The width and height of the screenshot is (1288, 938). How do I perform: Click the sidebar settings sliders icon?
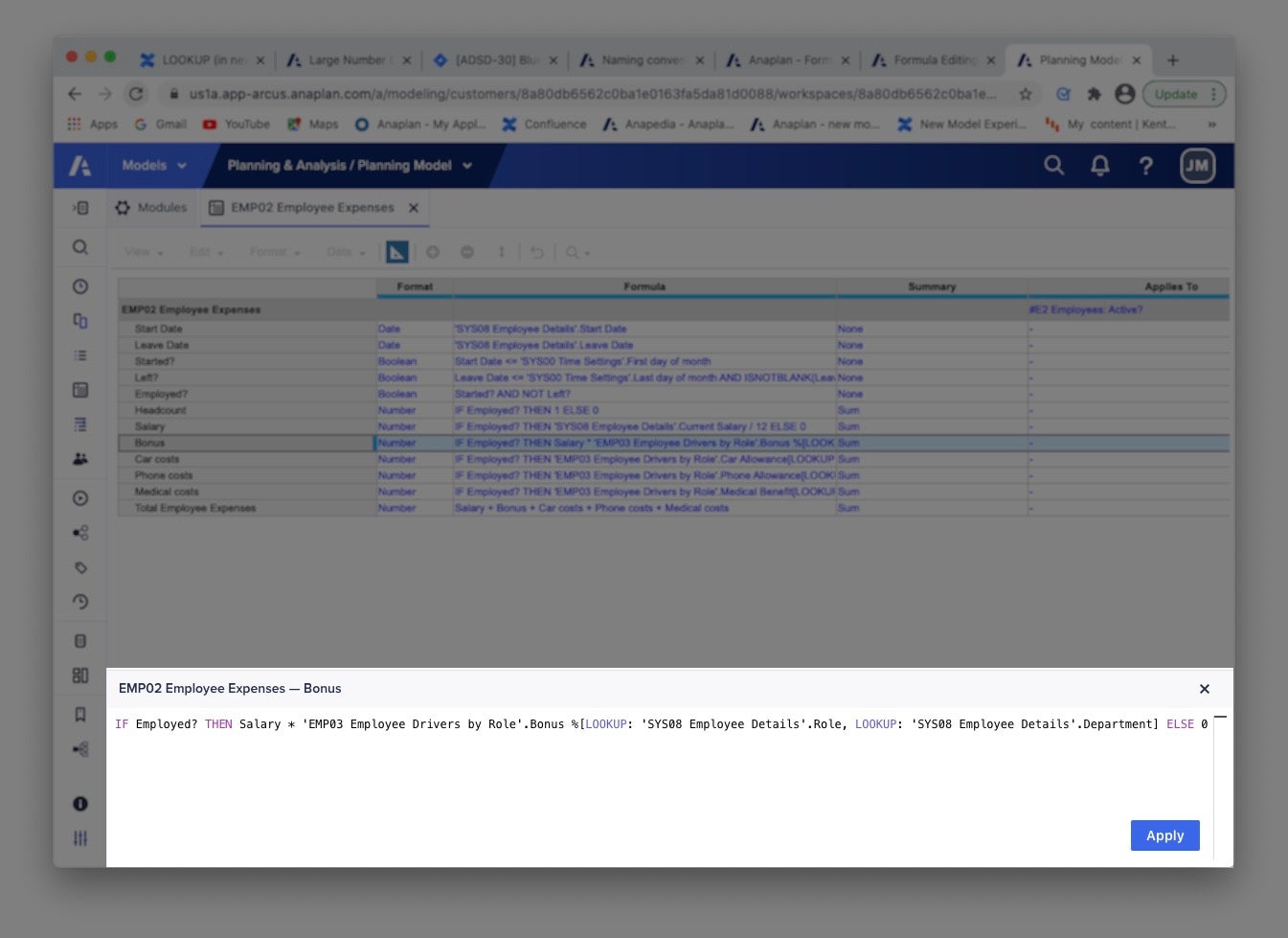(x=80, y=838)
